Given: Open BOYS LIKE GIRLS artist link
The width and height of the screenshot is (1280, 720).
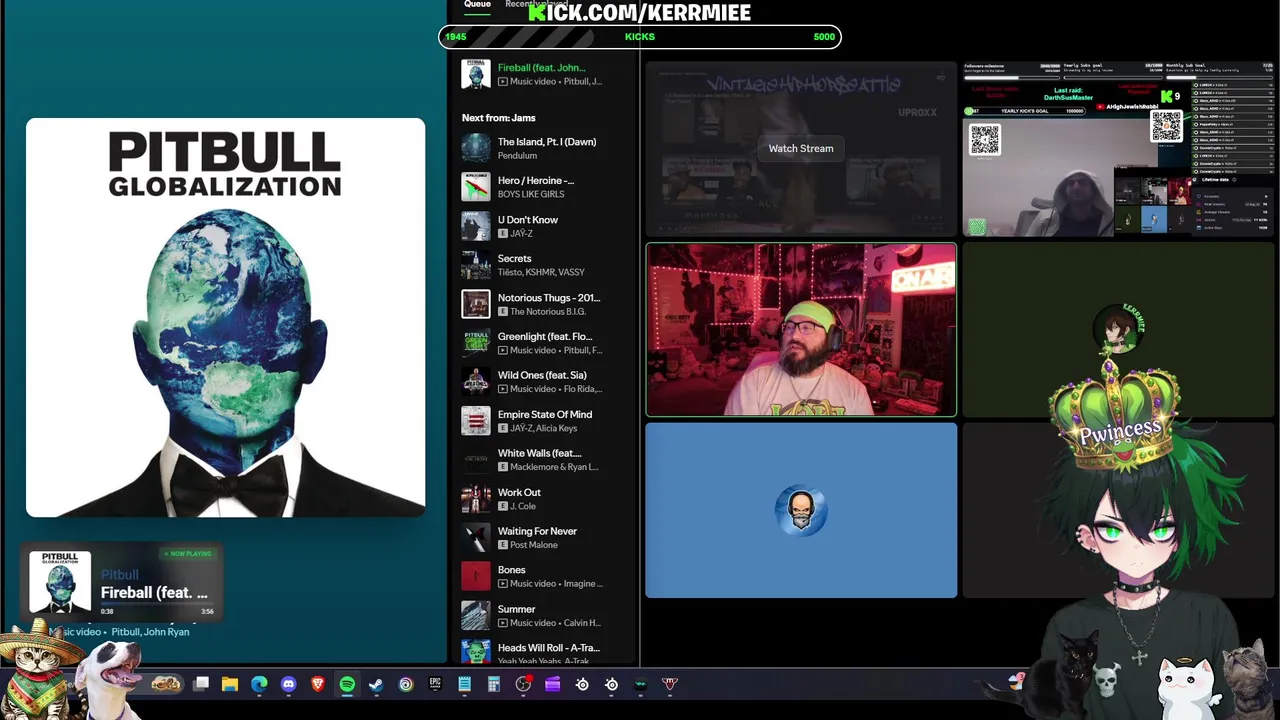Looking at the screenshot, I should pyautogui.click(x=531, y=194).
